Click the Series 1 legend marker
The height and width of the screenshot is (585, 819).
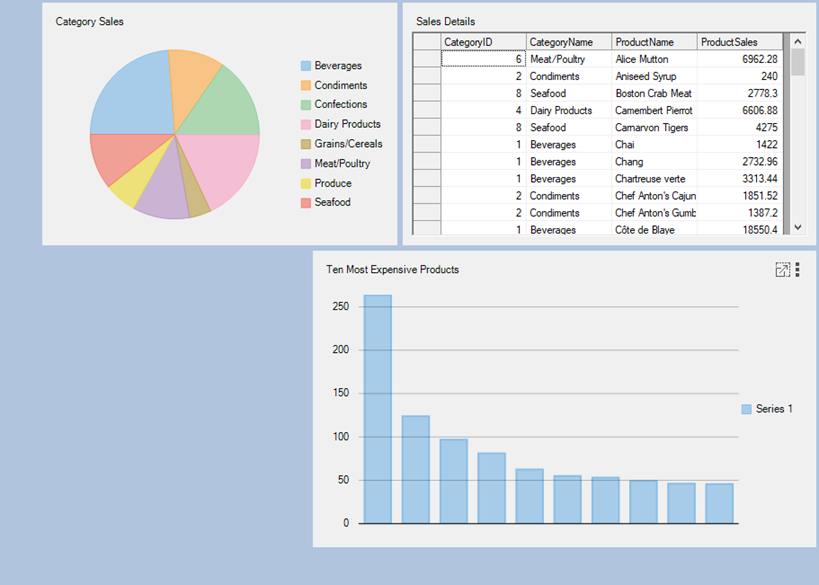tap(746, 409)
